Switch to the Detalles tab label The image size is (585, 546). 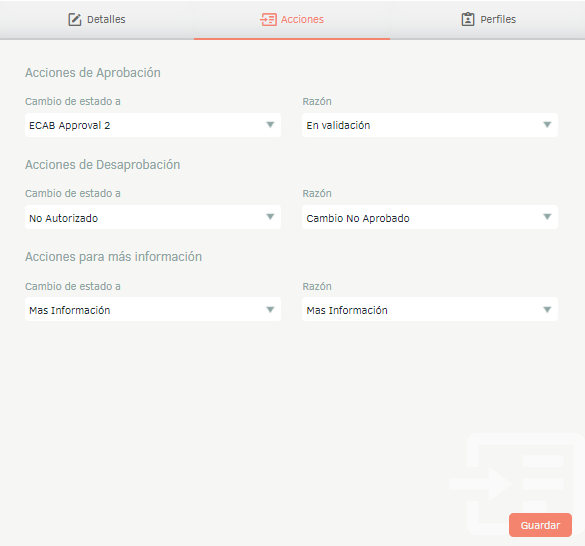click(106, 19)
